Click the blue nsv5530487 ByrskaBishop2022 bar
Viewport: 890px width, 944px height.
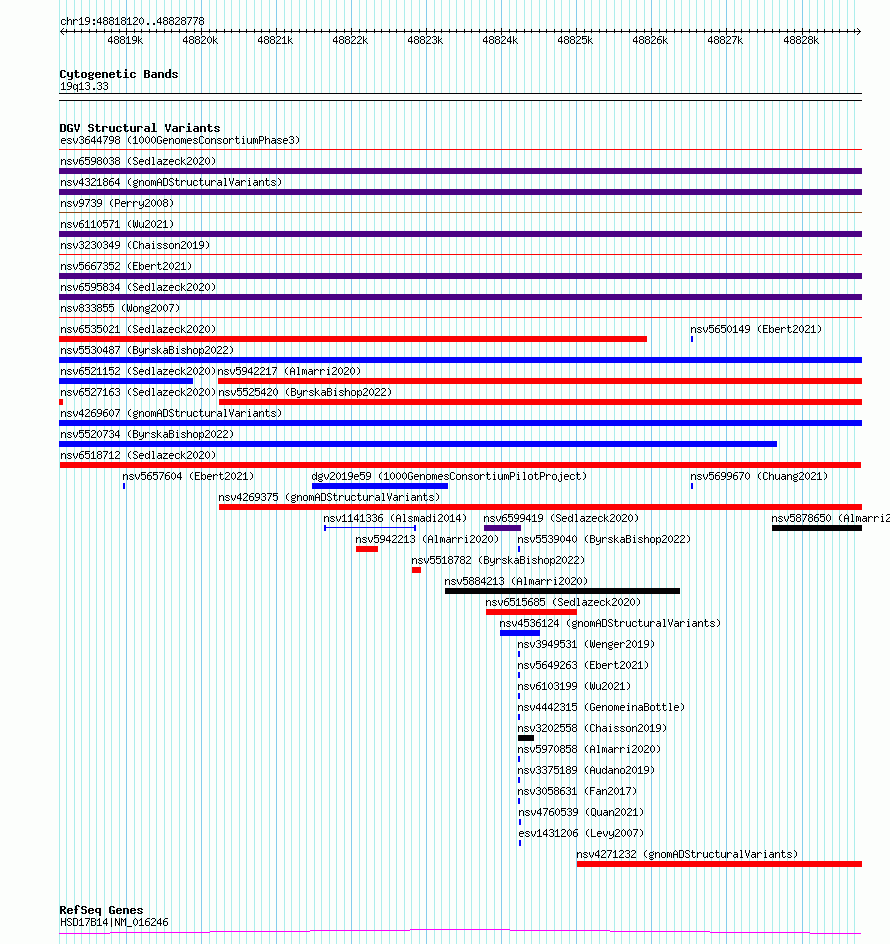coord(461,360)
